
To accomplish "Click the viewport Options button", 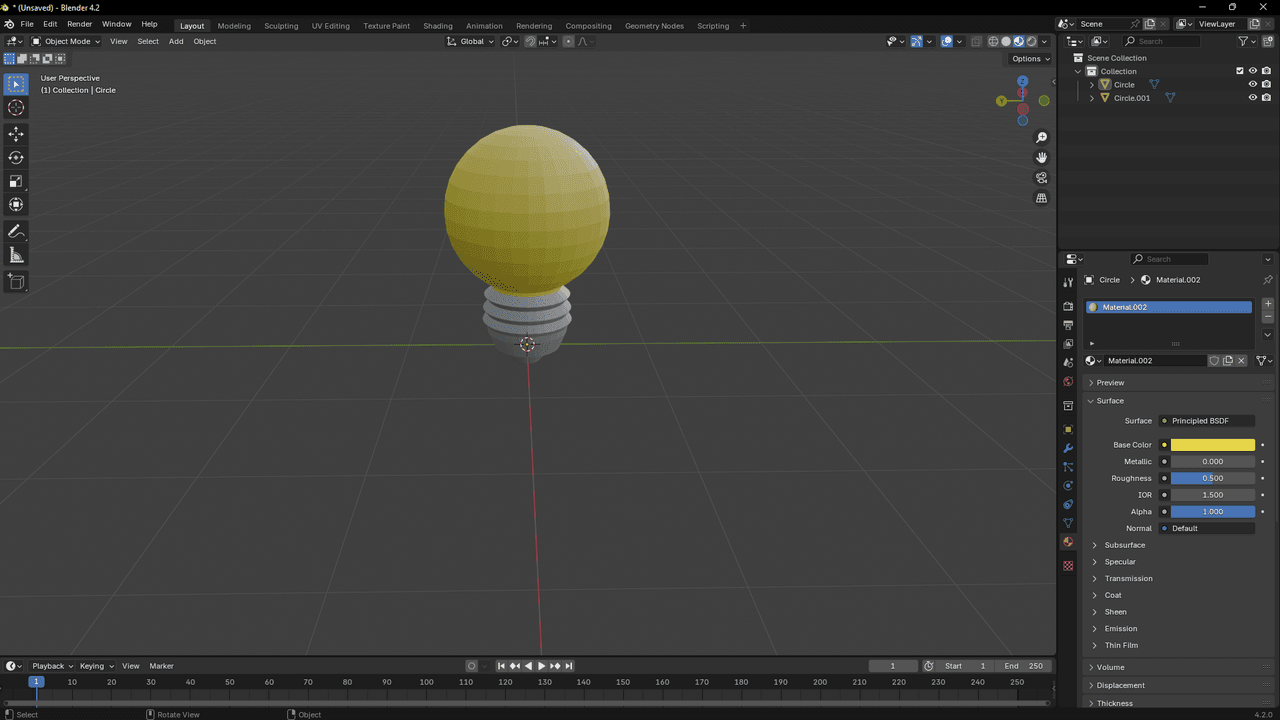I will point(1030,59).
